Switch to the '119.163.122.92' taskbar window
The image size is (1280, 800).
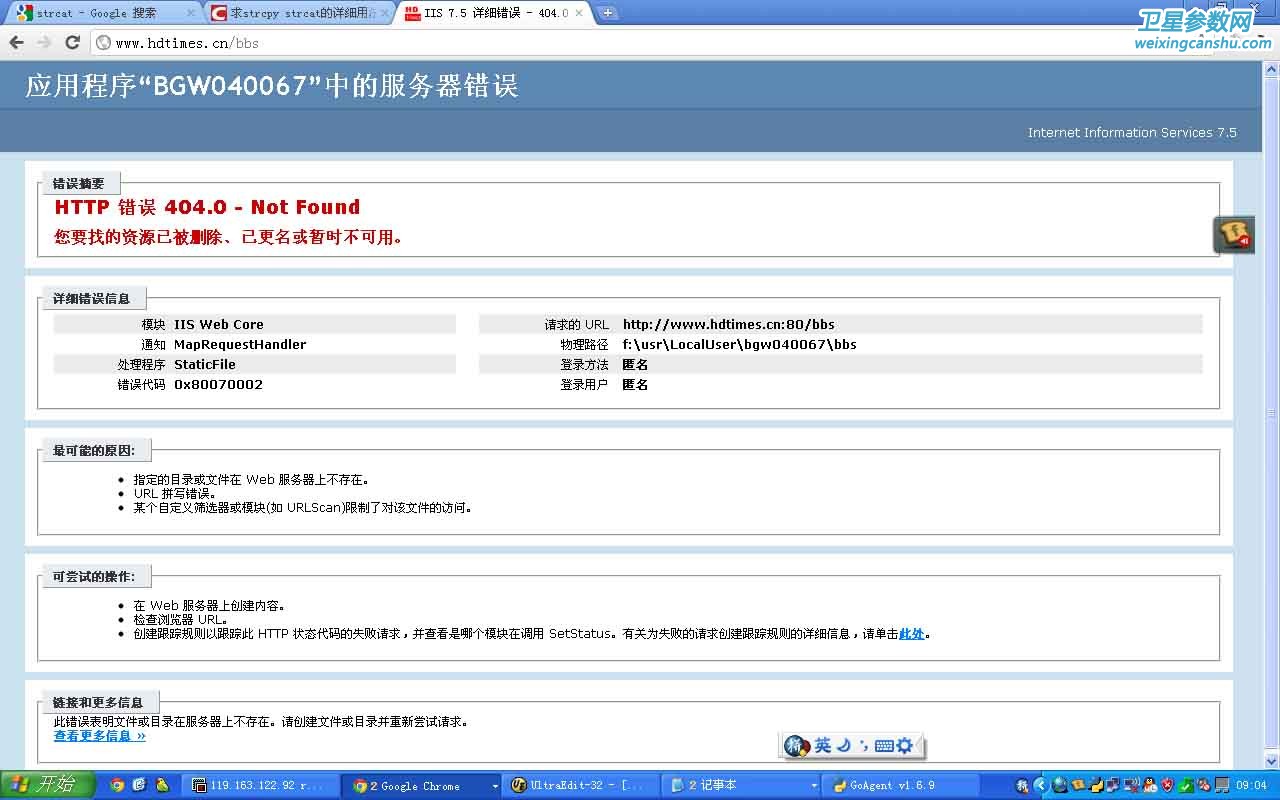tap(261, 786)
